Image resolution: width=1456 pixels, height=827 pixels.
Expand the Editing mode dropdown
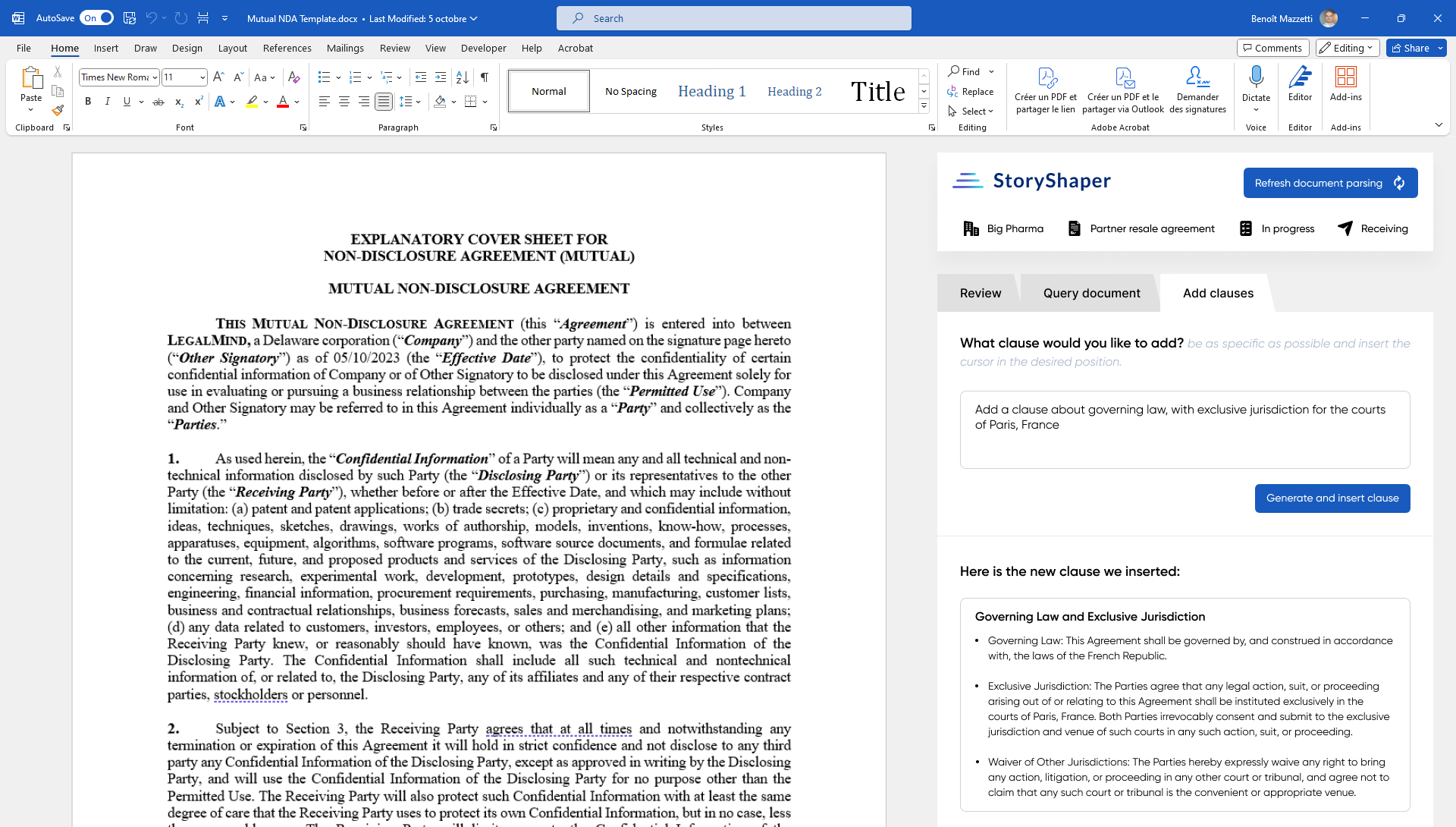(1347, 48)
